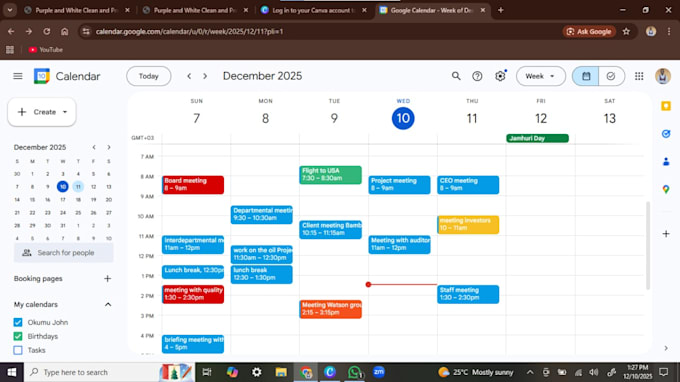This screenshot has width=680, height=382.
Task: Click the calendar vertical scrollbar
Action: (648, 245)
